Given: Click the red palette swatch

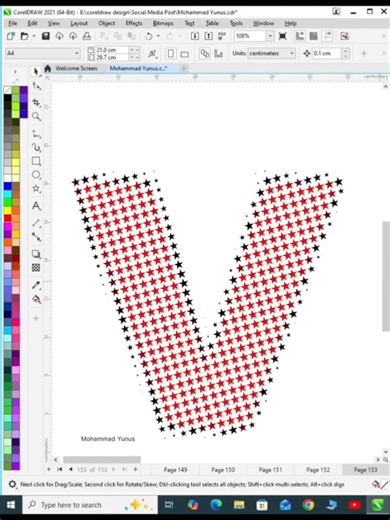Looking at the screenshot, I should click(8, 218).
